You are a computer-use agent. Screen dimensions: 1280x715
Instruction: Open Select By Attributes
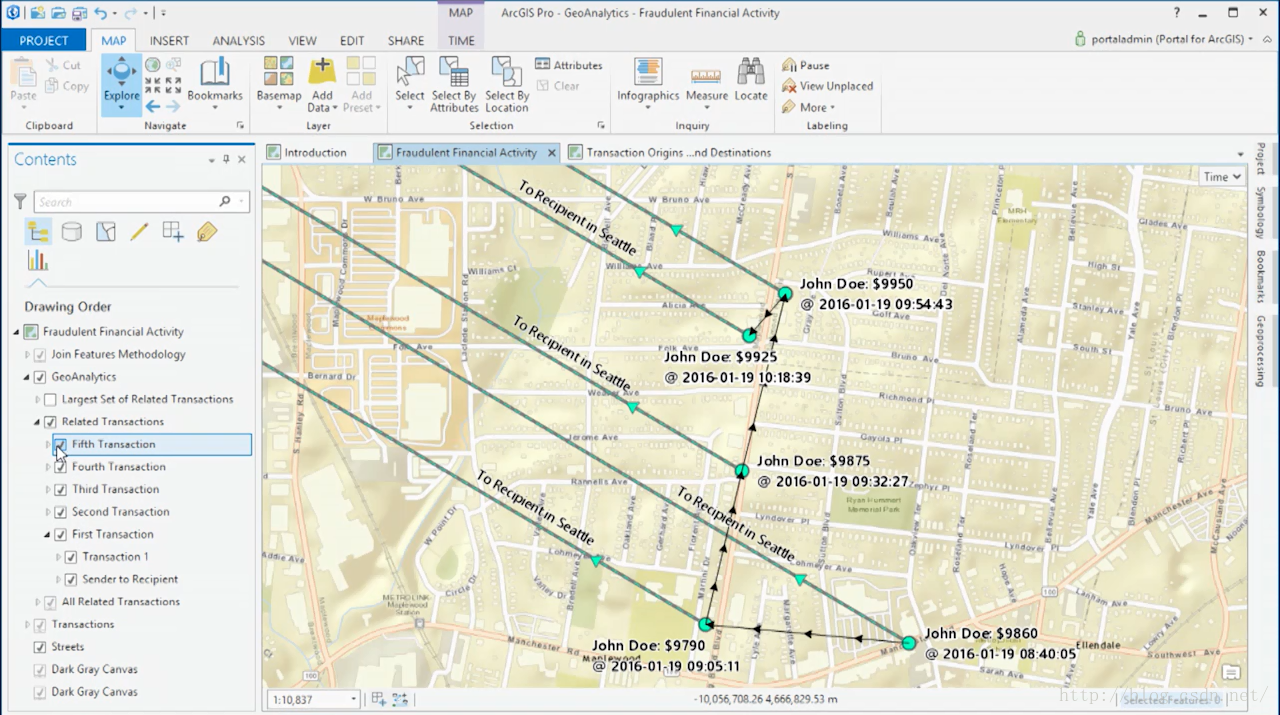click(x=455, y=83)
